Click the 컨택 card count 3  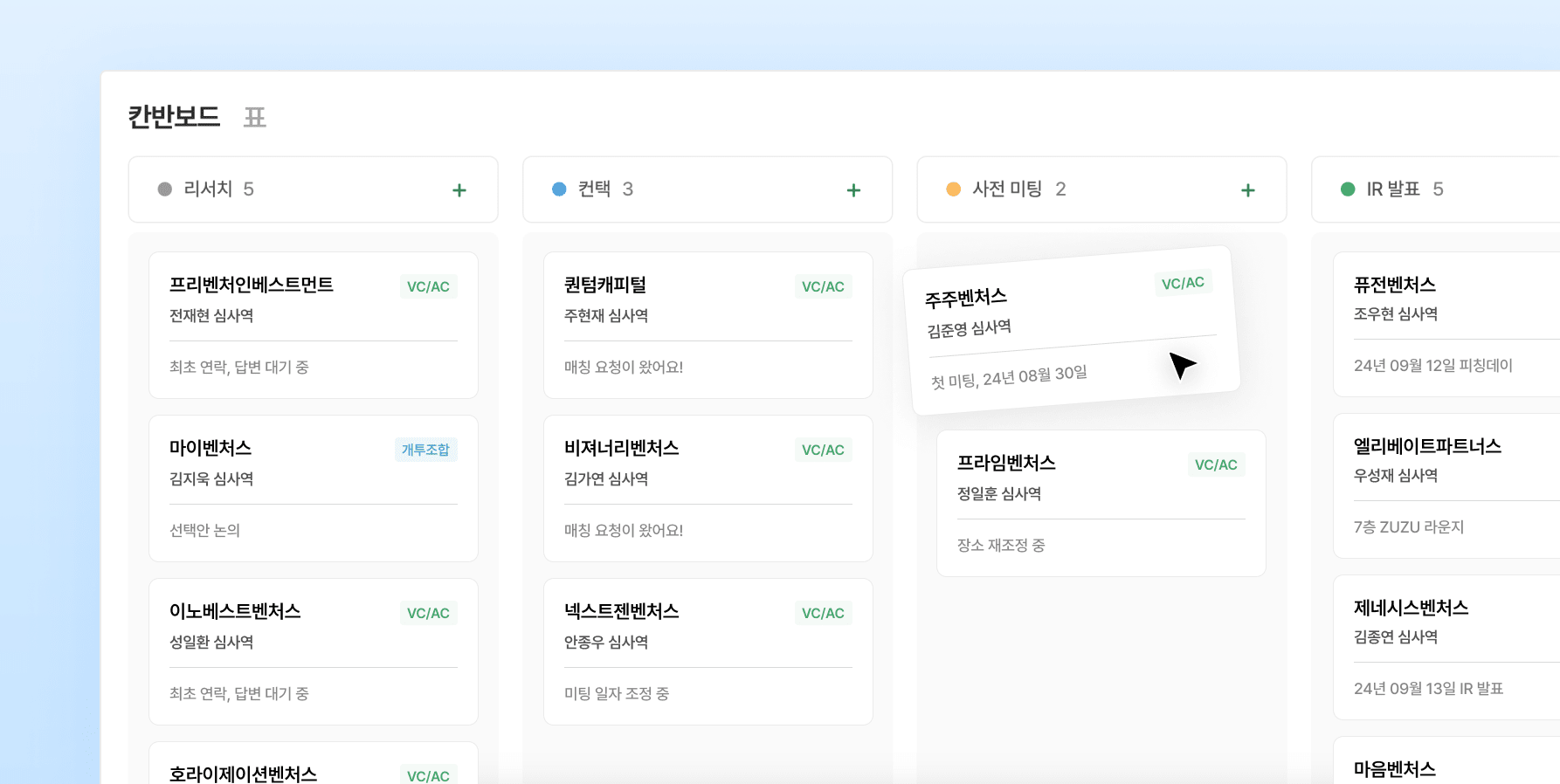click(627, 189)
